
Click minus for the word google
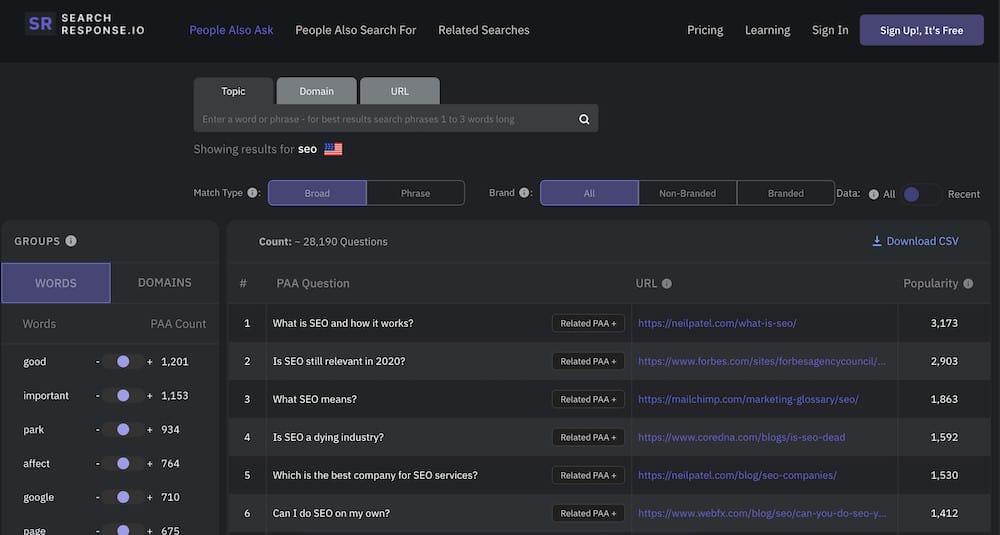pos(98,497)
